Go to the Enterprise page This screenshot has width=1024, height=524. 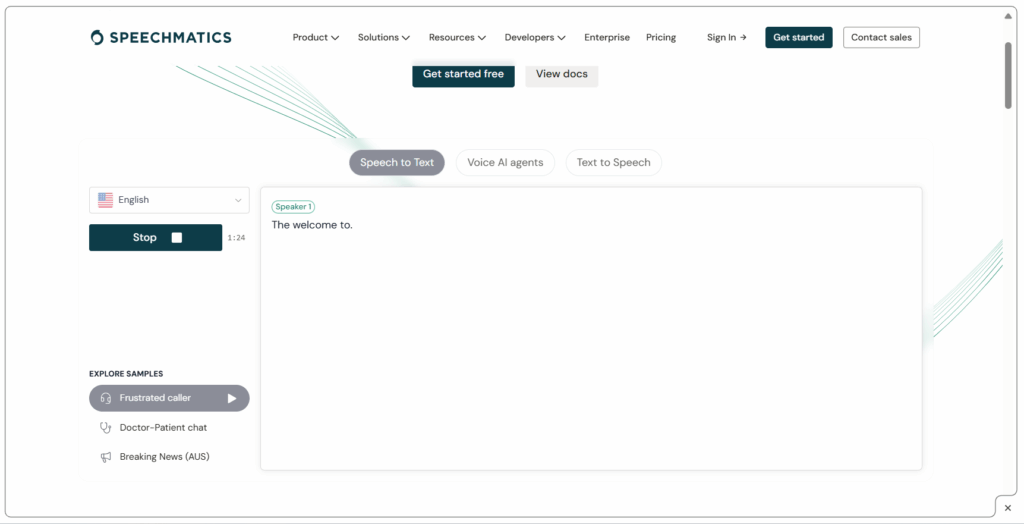pyautogui.click(x=607, y=37)
